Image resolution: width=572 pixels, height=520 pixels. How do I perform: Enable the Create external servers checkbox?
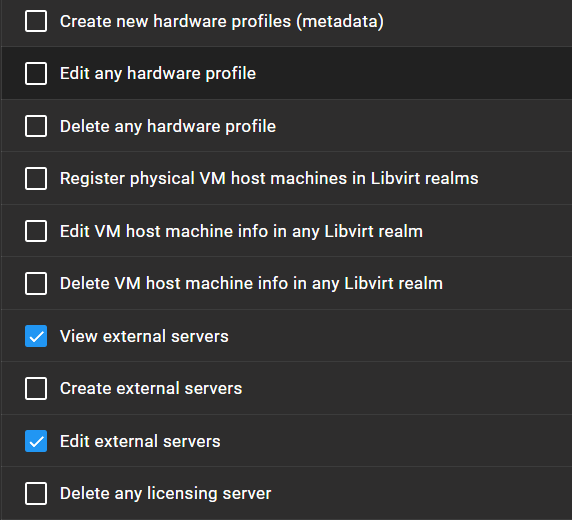[x=36, y=388]
